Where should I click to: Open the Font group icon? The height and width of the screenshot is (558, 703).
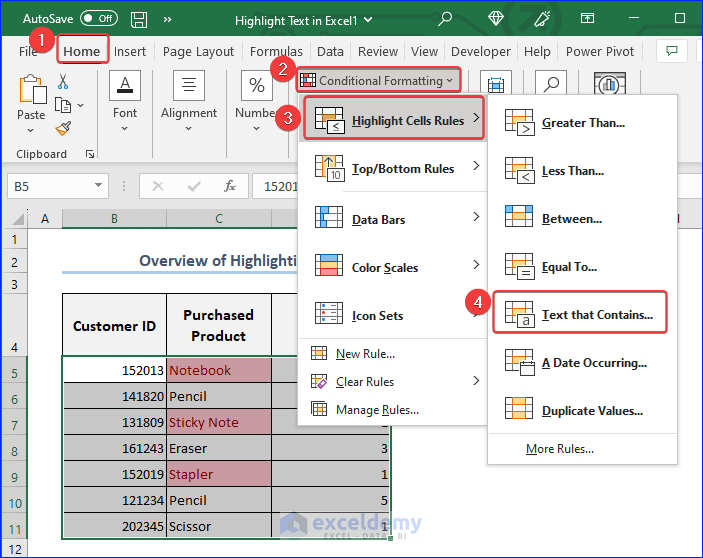(125, 87)
